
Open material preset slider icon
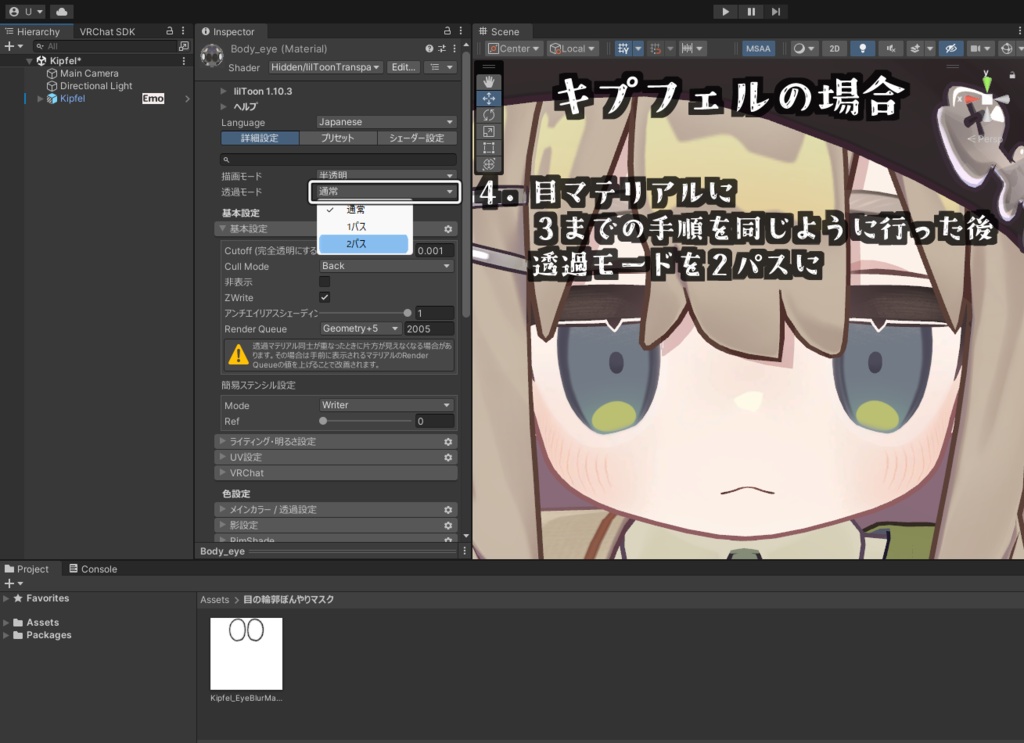441,48
